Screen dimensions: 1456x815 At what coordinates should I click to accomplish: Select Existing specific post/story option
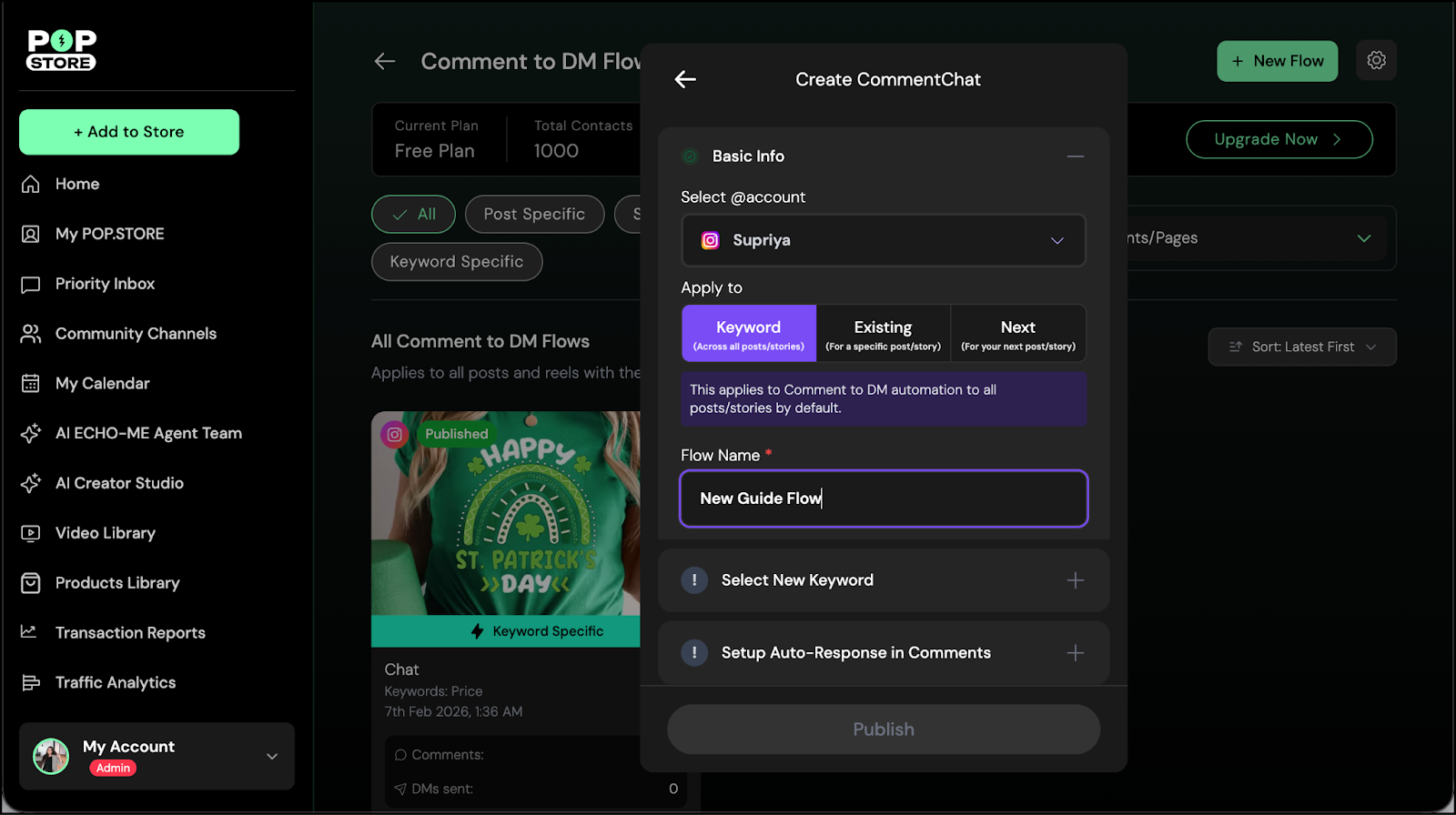click(x=883, y=334)
